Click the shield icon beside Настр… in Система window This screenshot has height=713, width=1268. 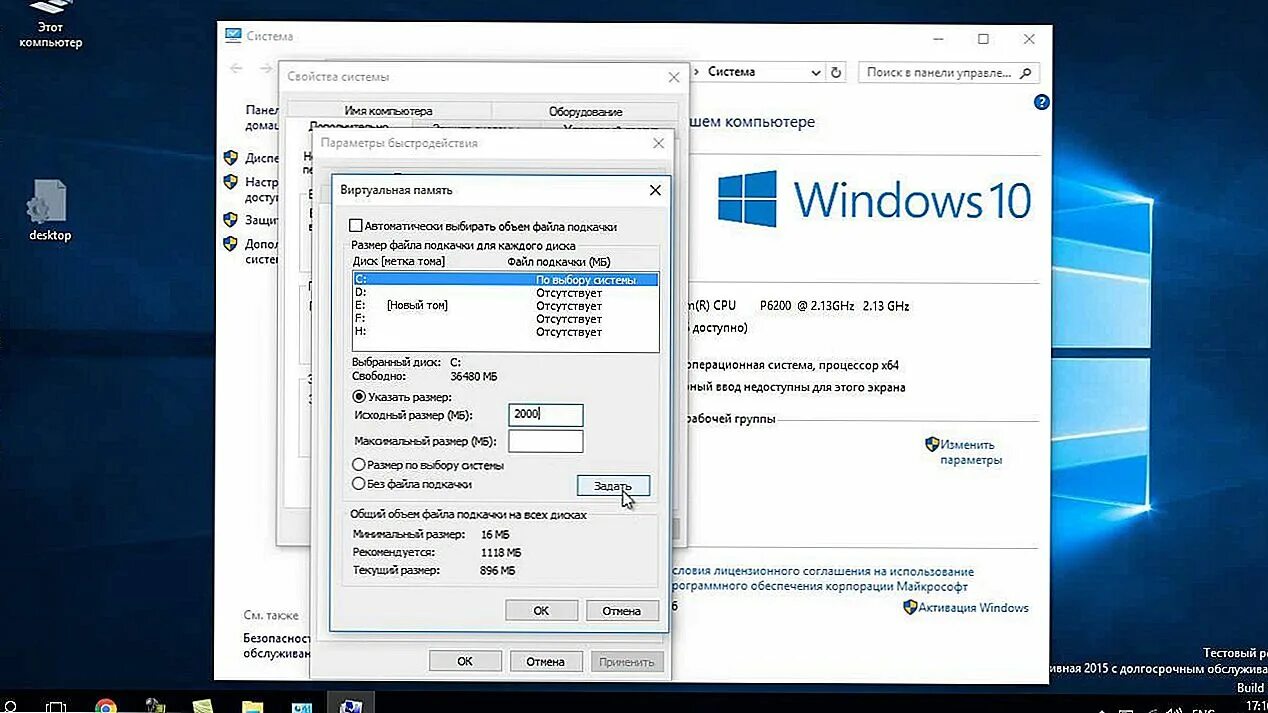pyautogui.click(x=230, y=183)
